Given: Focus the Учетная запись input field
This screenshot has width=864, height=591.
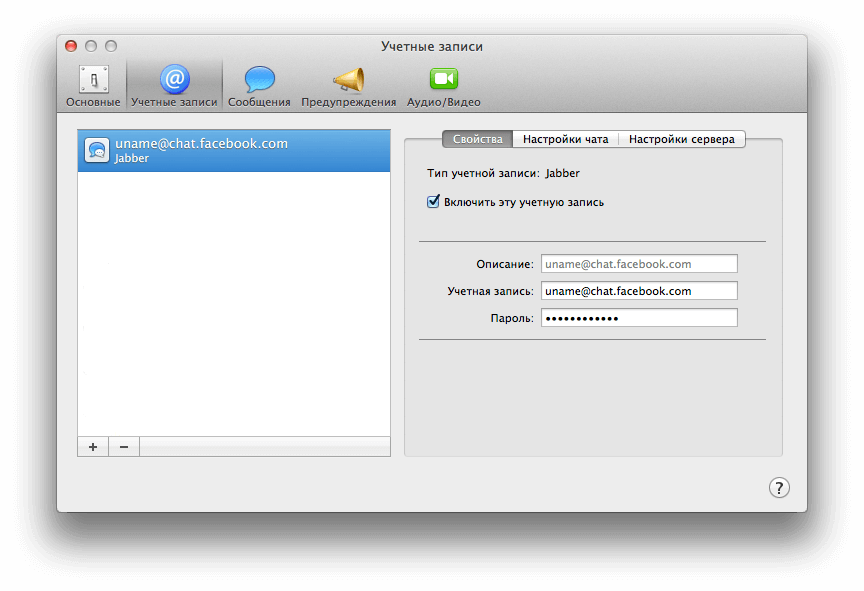Looking at the screenshot, I should point(639,291).
